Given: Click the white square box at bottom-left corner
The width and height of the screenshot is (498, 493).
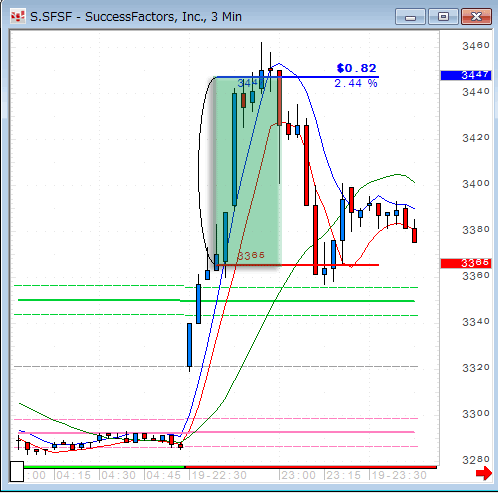Looking at the screenshot, I should [x=17, y=471].
